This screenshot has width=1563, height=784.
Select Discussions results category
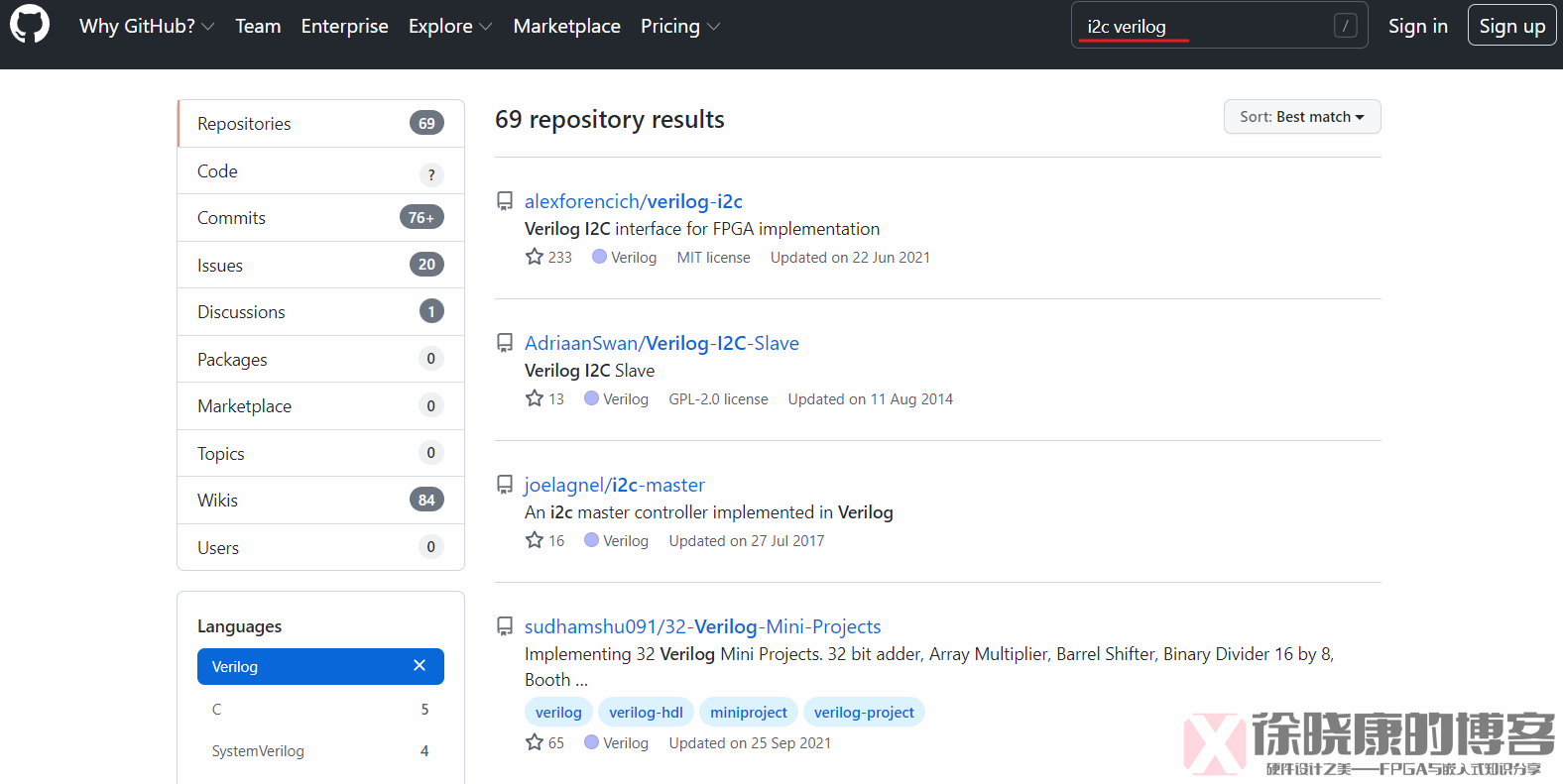coord(320,312)
